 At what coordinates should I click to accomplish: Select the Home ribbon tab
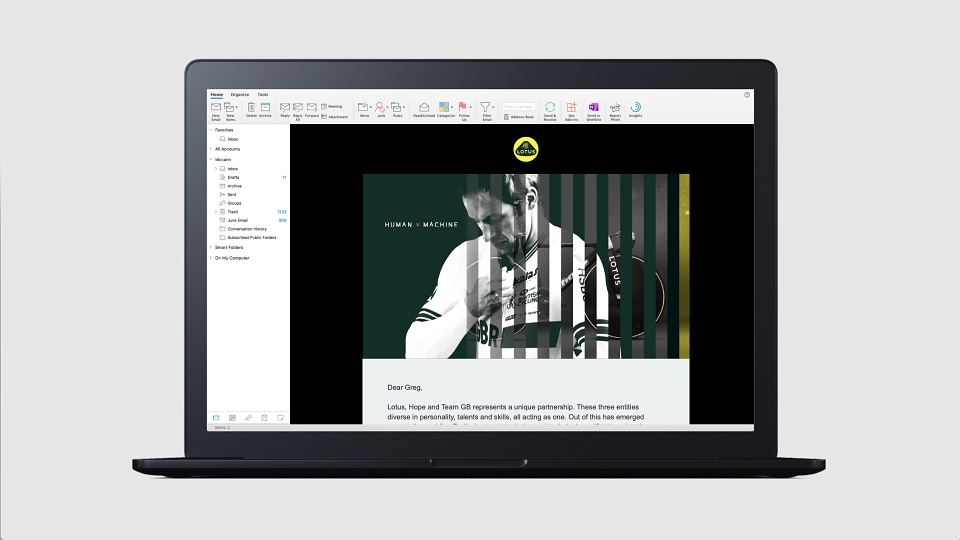(x=217, y=95)
